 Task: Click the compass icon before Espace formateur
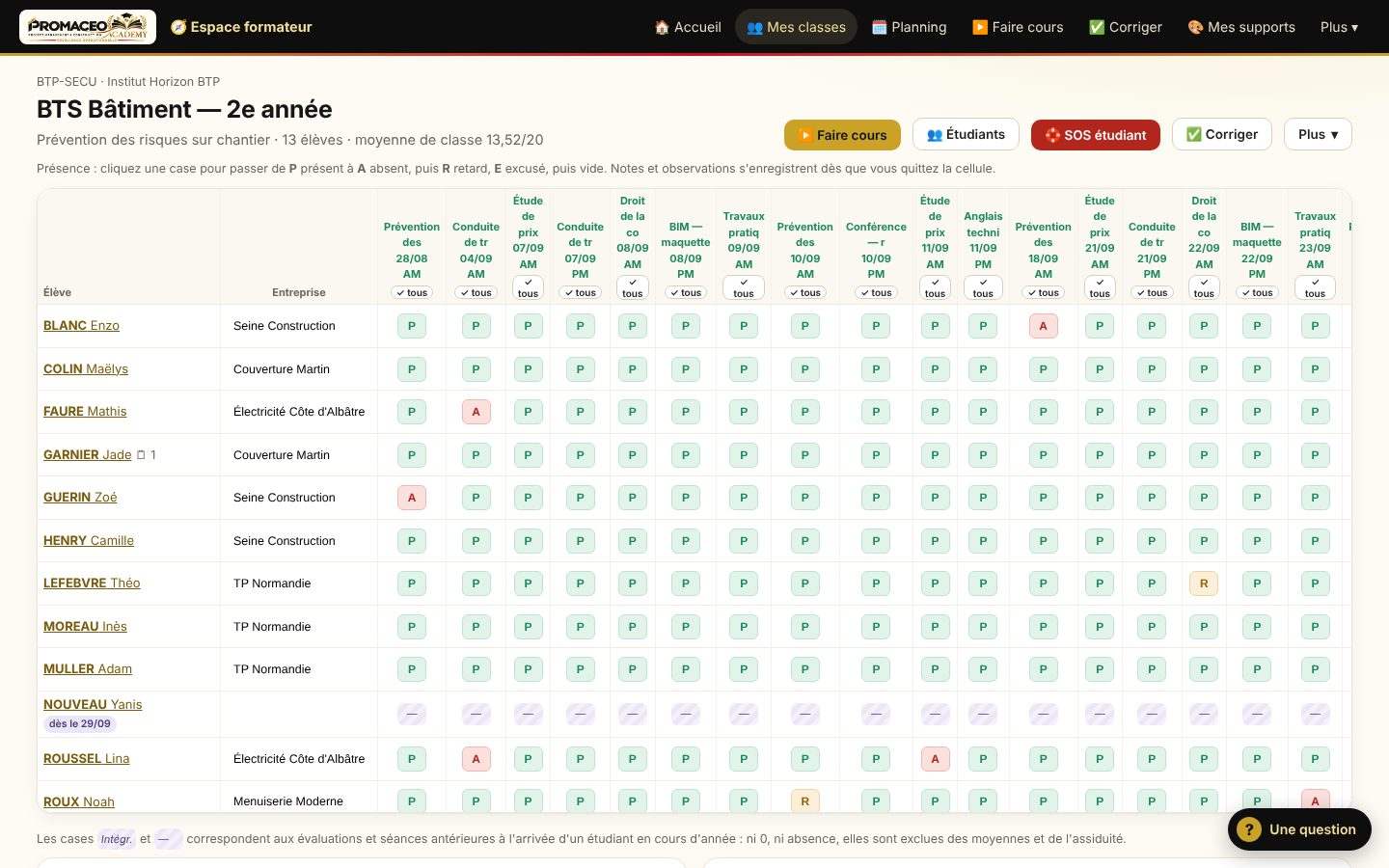click(x=178, y=27)
